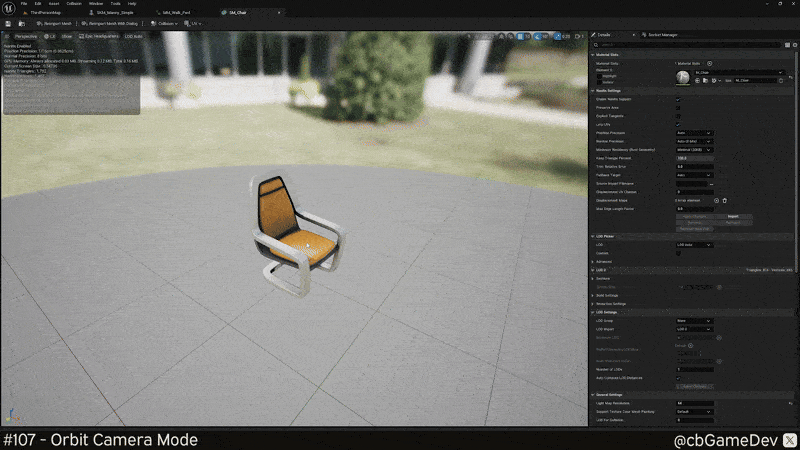Click Reimport Mesh With Dialog button

click(110, 23)
